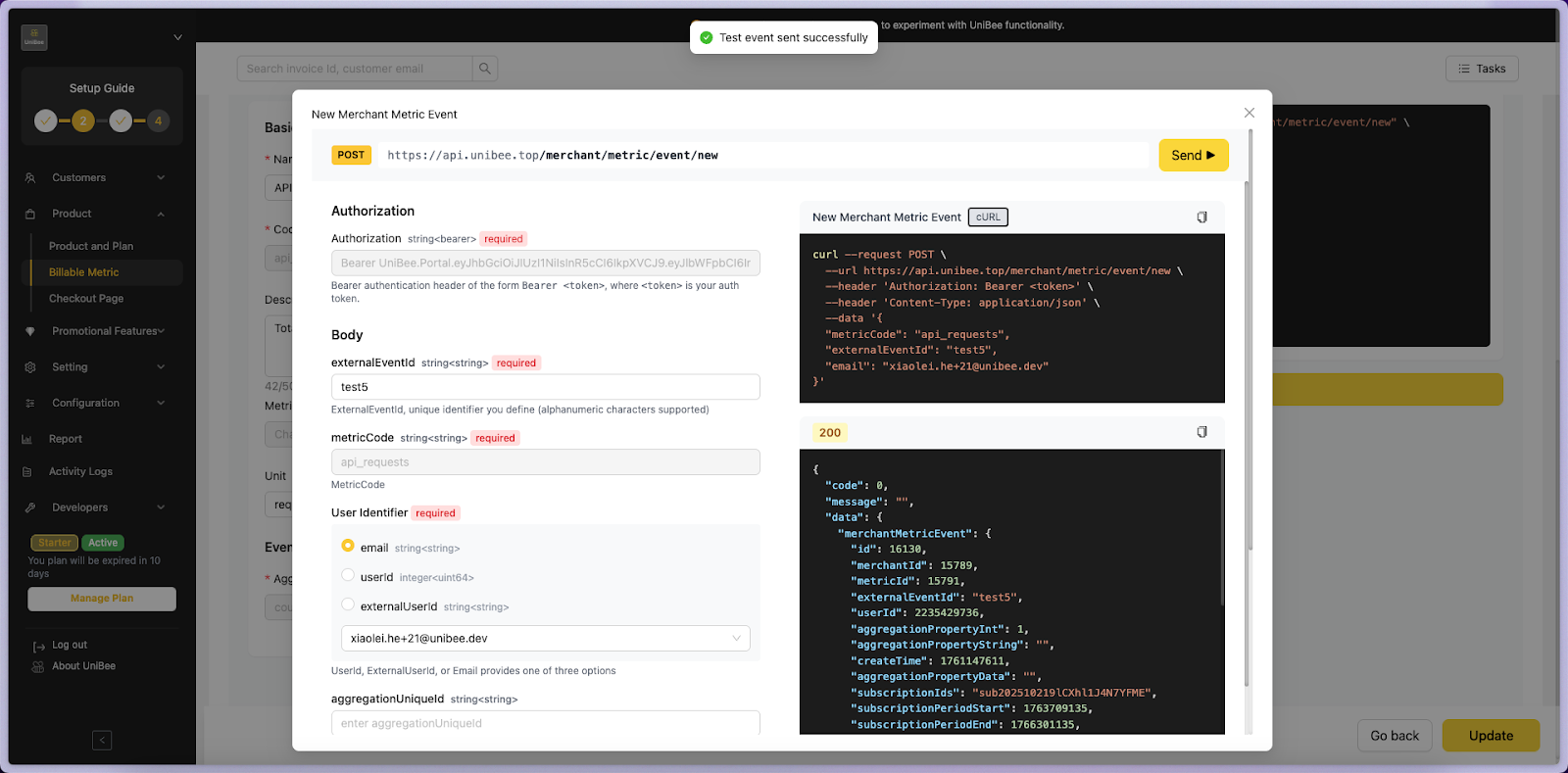Close the New Merchant Metric Event dialog
Screen dimensions: 1568x773
[x=1249, y=113]
